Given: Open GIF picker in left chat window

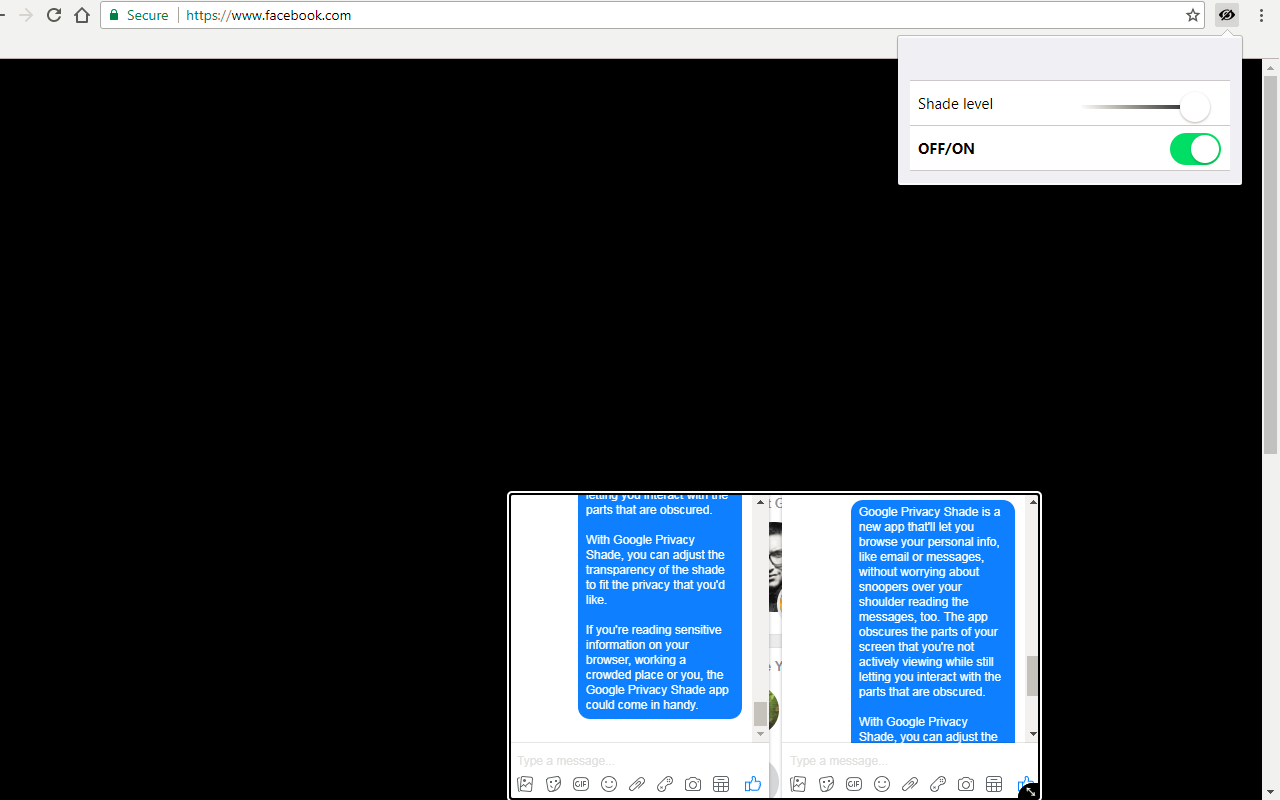Looking at the screenshot, I should coord(581,784).
